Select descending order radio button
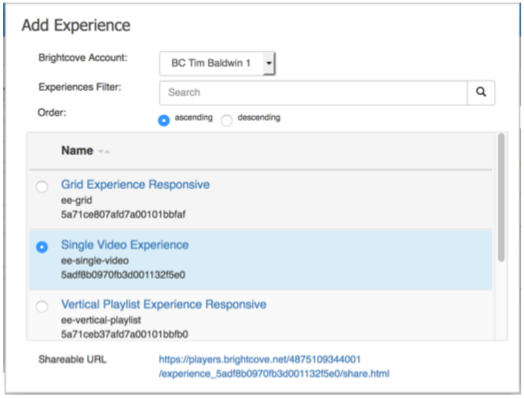Image resolution: width=524 pixels, height=398 pixels. [227, 120]
